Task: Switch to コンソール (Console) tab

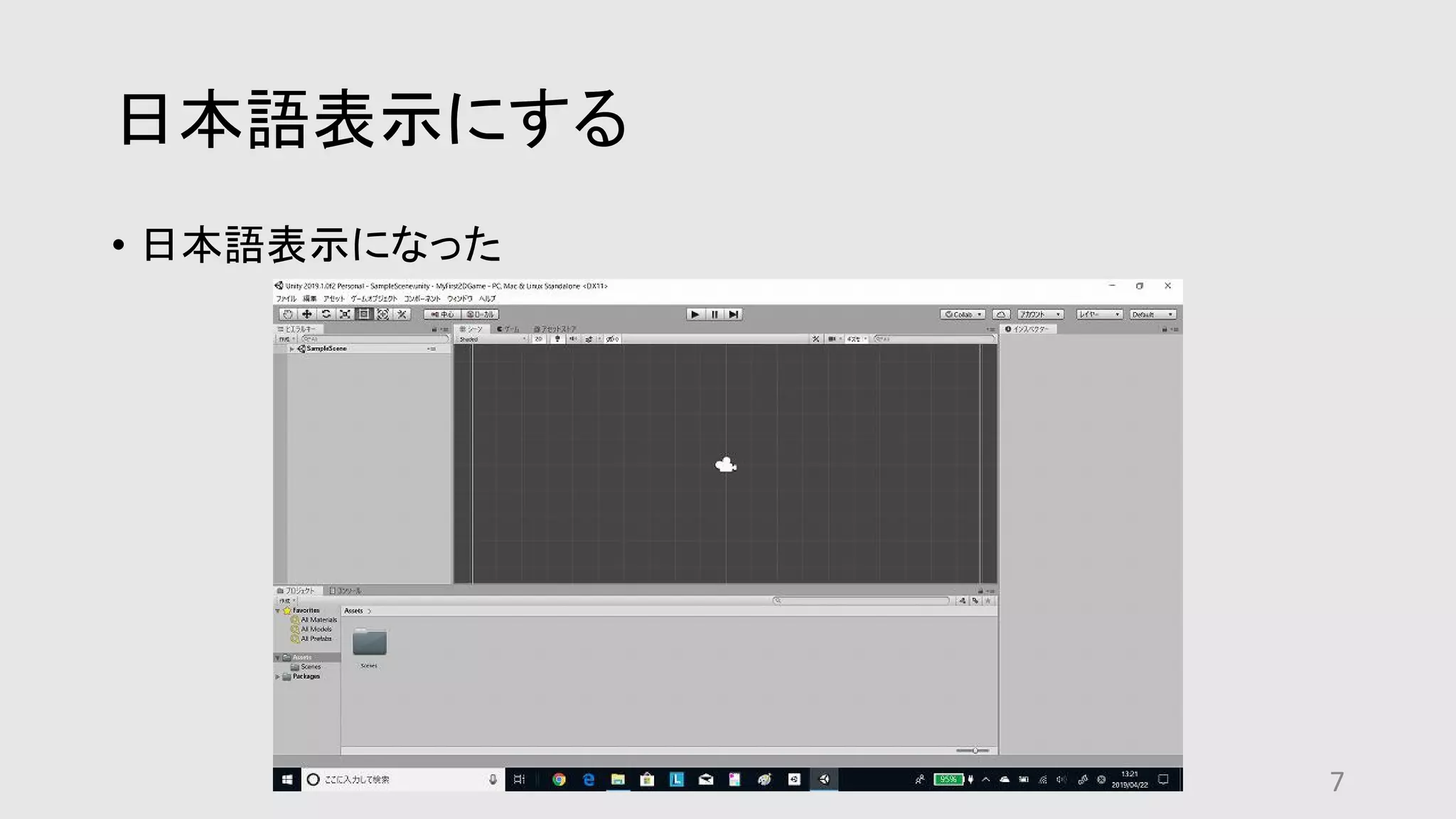Action: coord(346,591)
